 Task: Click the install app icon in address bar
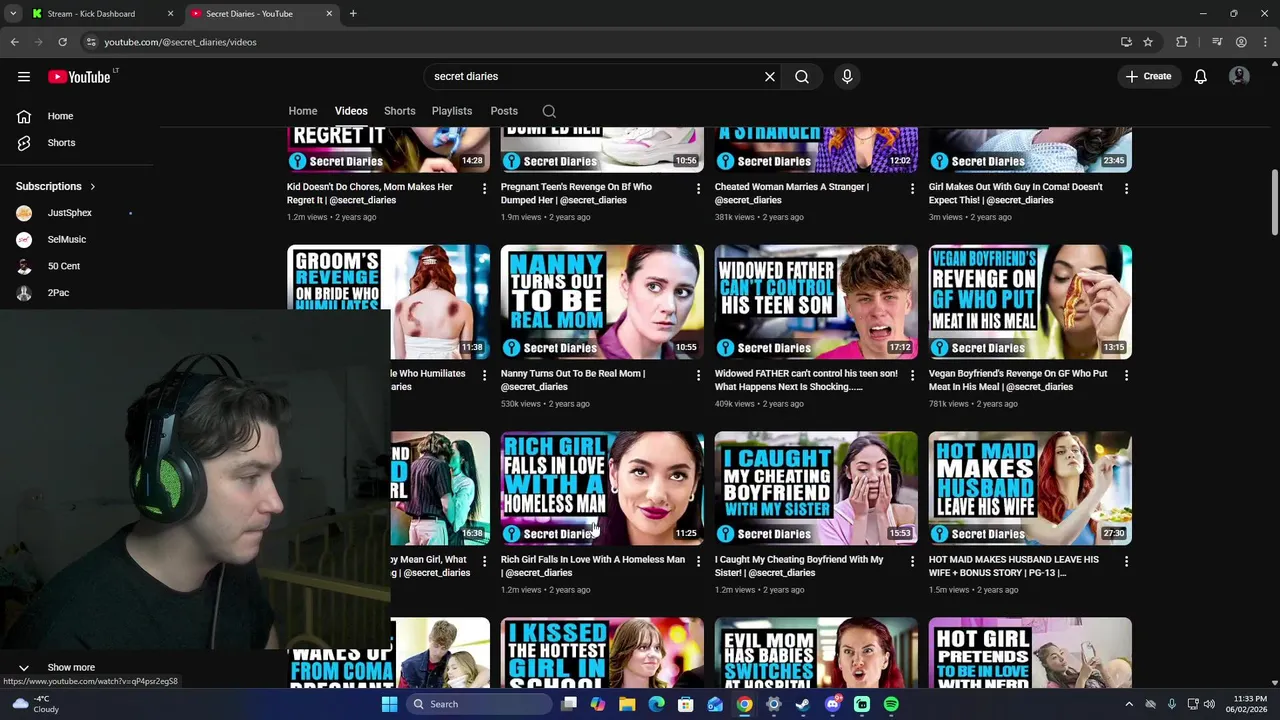click(x=1126, y=42)
